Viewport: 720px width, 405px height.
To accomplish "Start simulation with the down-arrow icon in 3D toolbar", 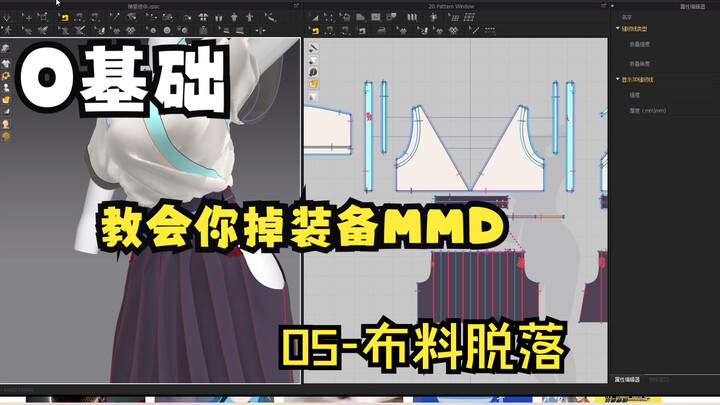I will click(x=7, y=18).
